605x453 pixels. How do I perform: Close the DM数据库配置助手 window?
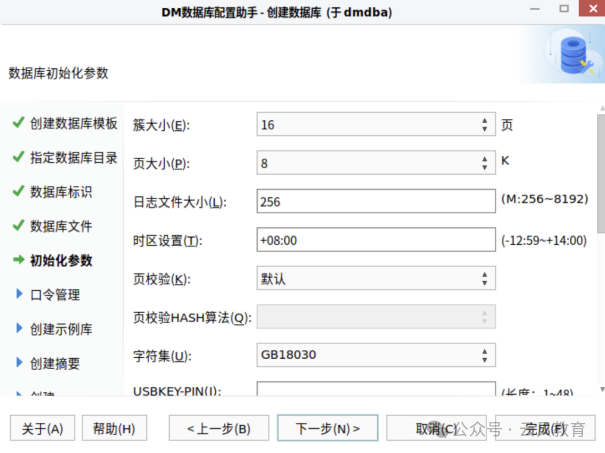[x=592, y=8]
